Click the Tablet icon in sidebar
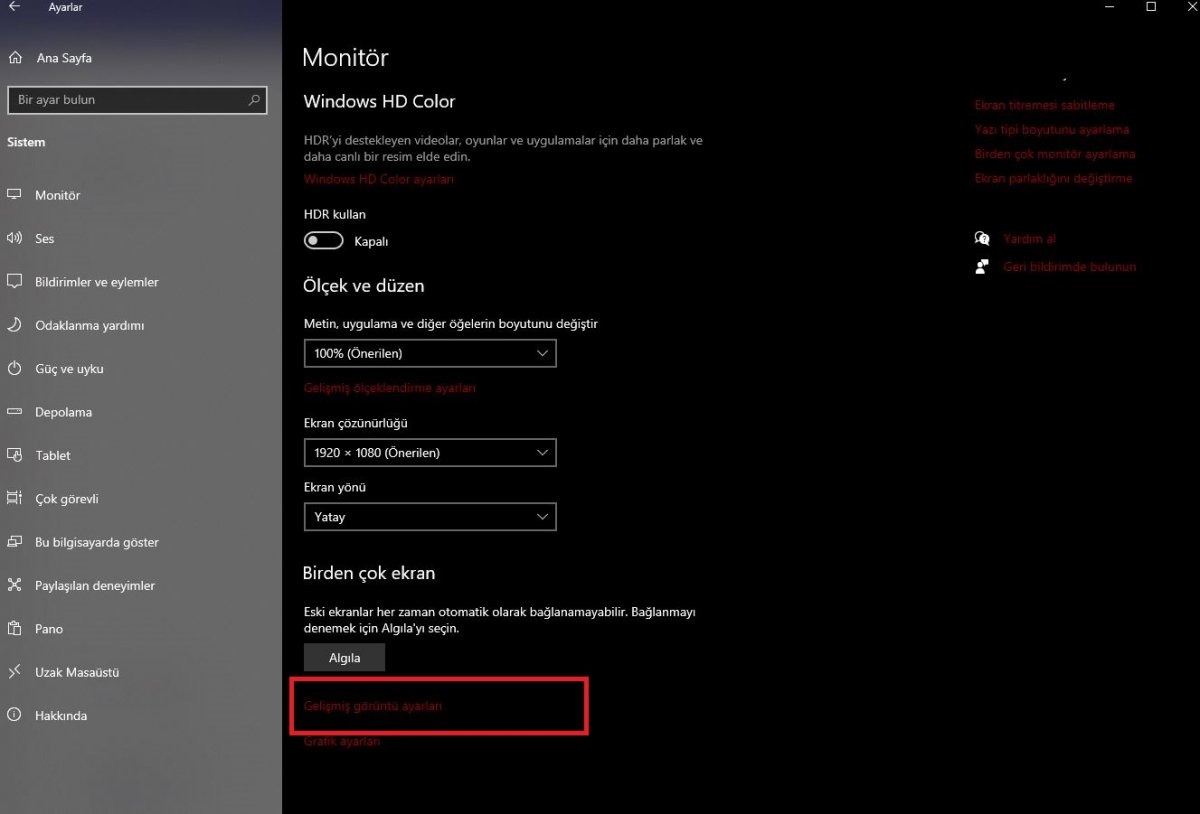 (15, 455)
